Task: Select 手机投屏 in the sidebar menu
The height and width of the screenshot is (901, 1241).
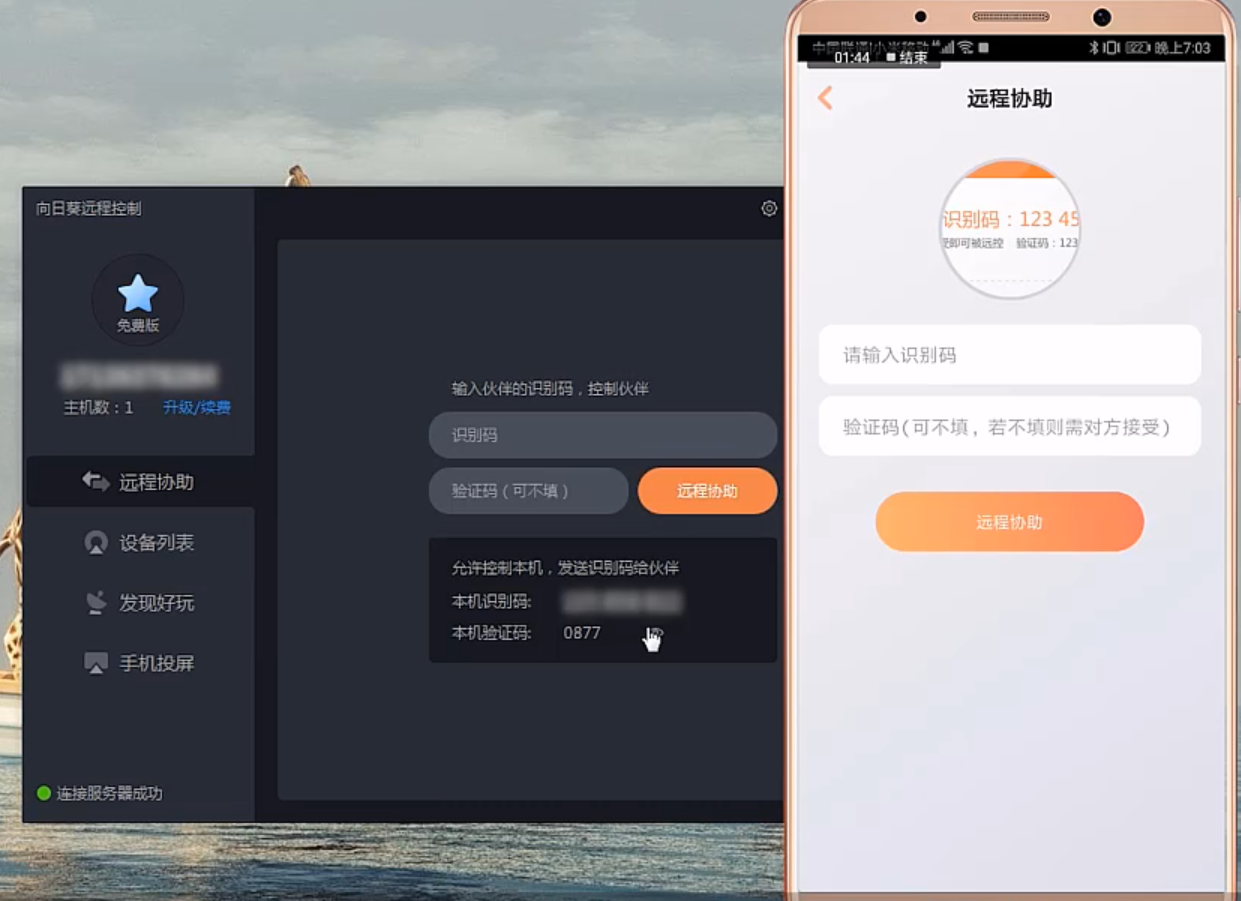Action: 157,663
